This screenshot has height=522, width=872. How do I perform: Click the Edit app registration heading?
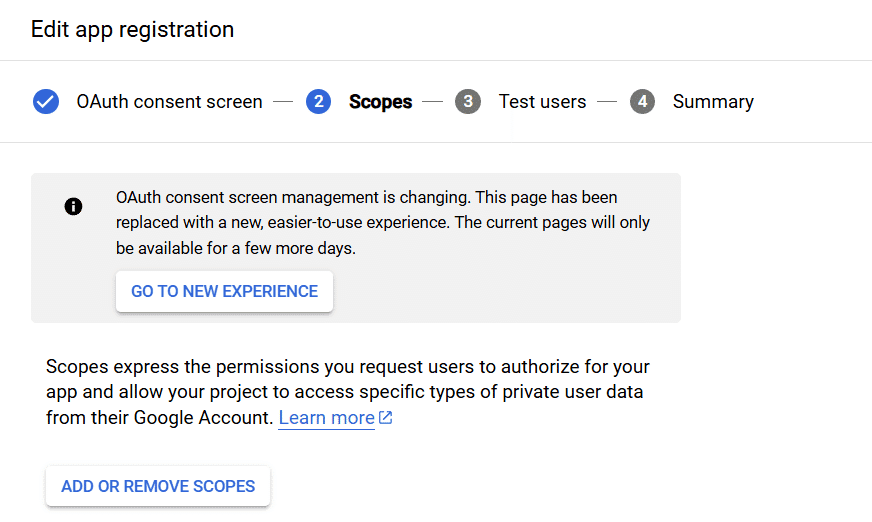click(132, 29)
